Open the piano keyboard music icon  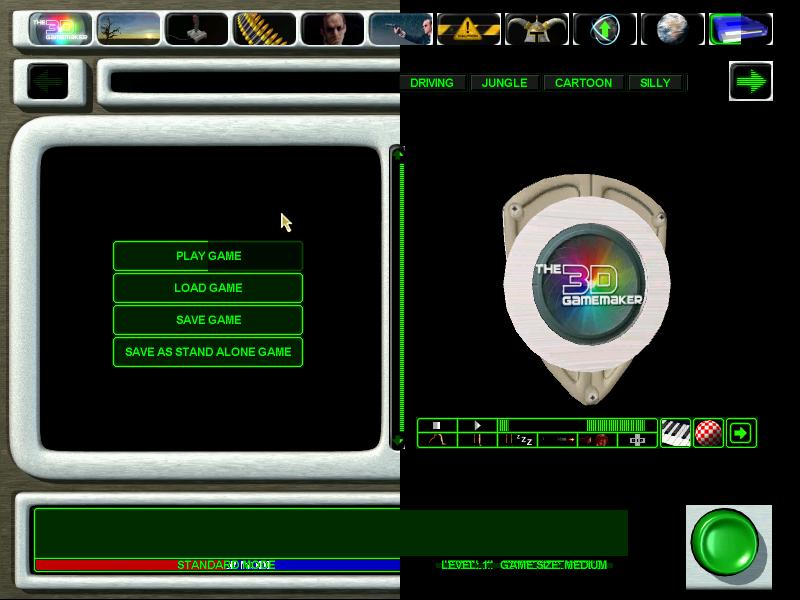click(676, 433)
